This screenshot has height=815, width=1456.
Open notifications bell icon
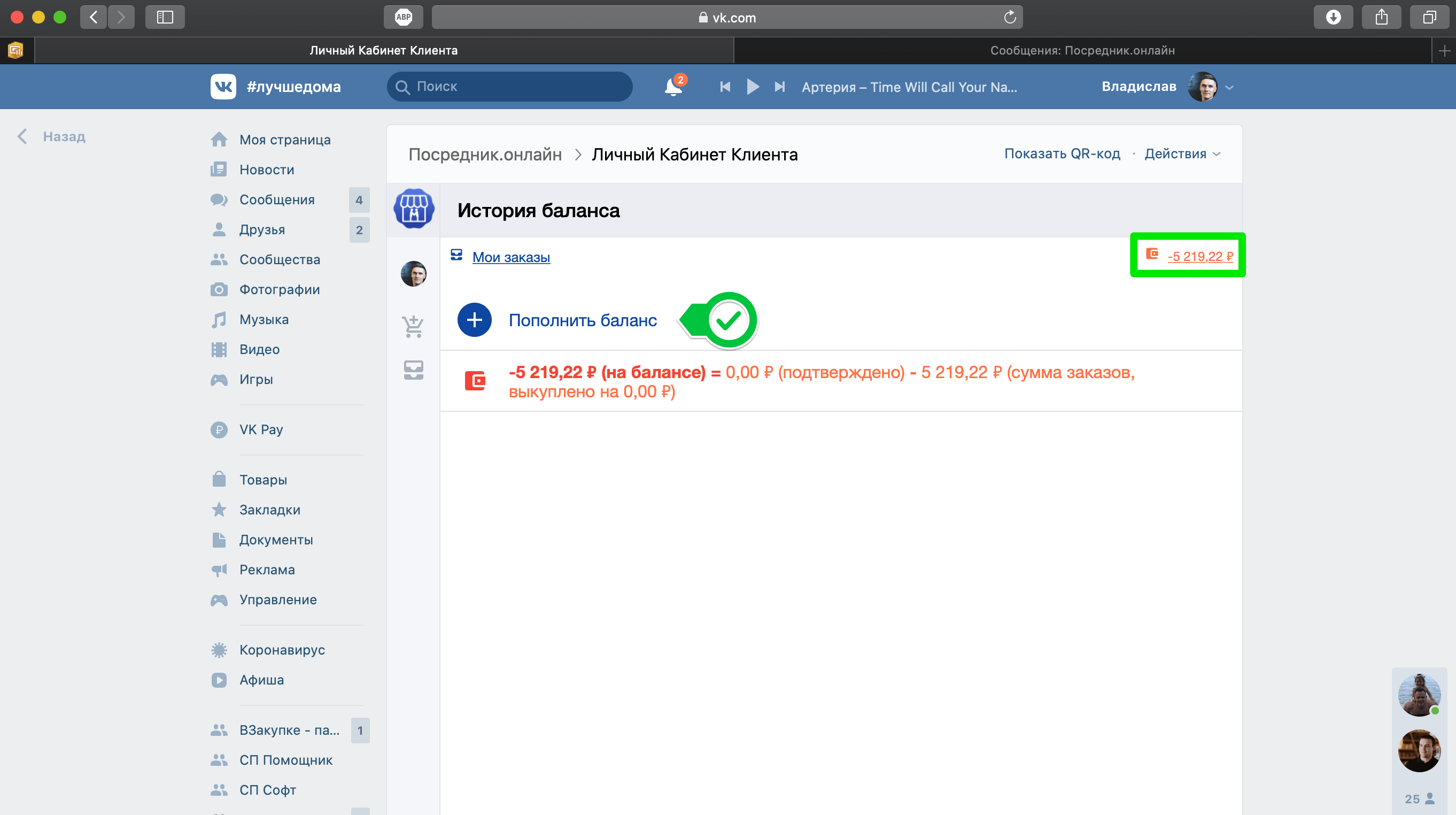pyautogui.click(x=672, y=87)
